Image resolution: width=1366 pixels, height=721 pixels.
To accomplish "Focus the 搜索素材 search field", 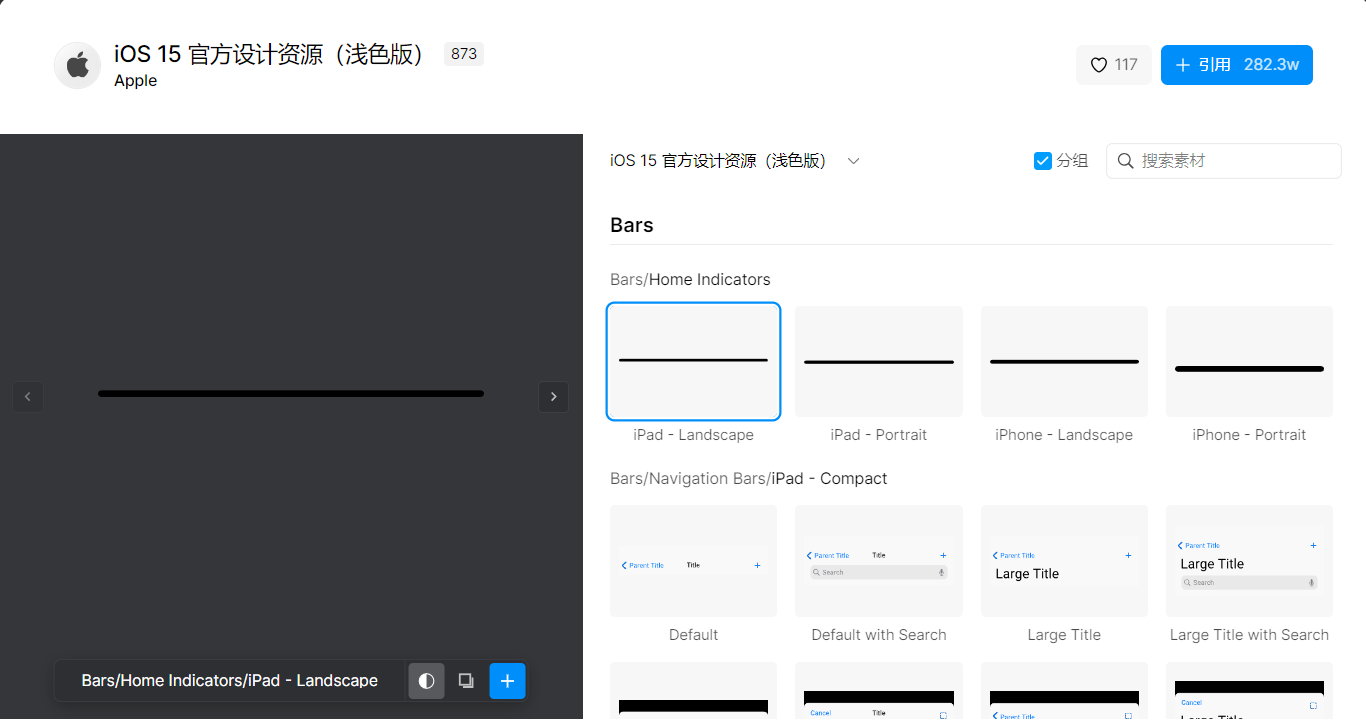I will (x=1223, y=161).
